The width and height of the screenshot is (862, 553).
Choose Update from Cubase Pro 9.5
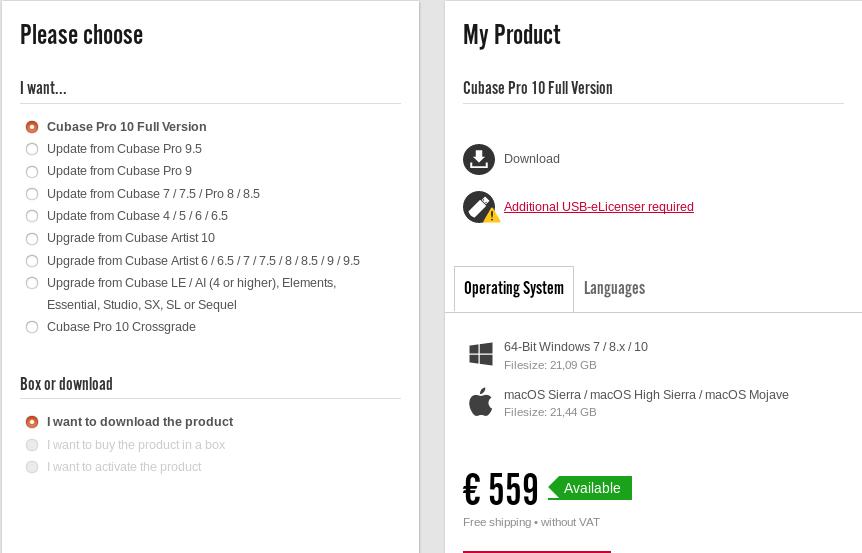(32, 149)
